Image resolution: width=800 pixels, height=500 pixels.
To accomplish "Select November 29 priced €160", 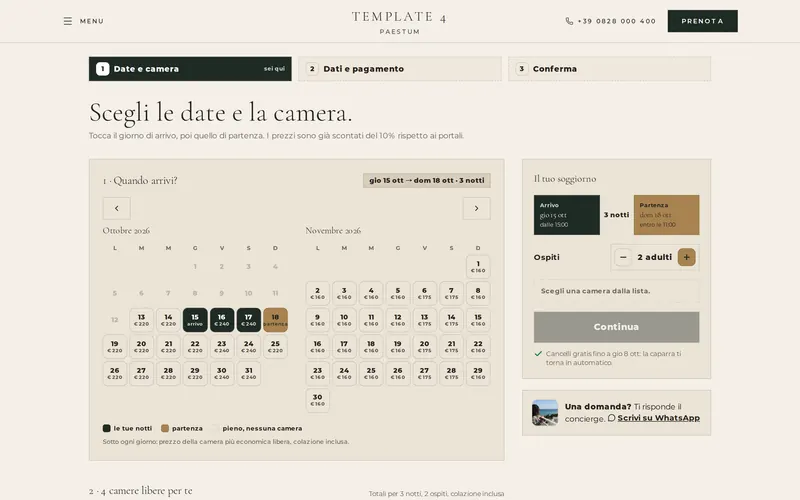I will tap(478, 373).
